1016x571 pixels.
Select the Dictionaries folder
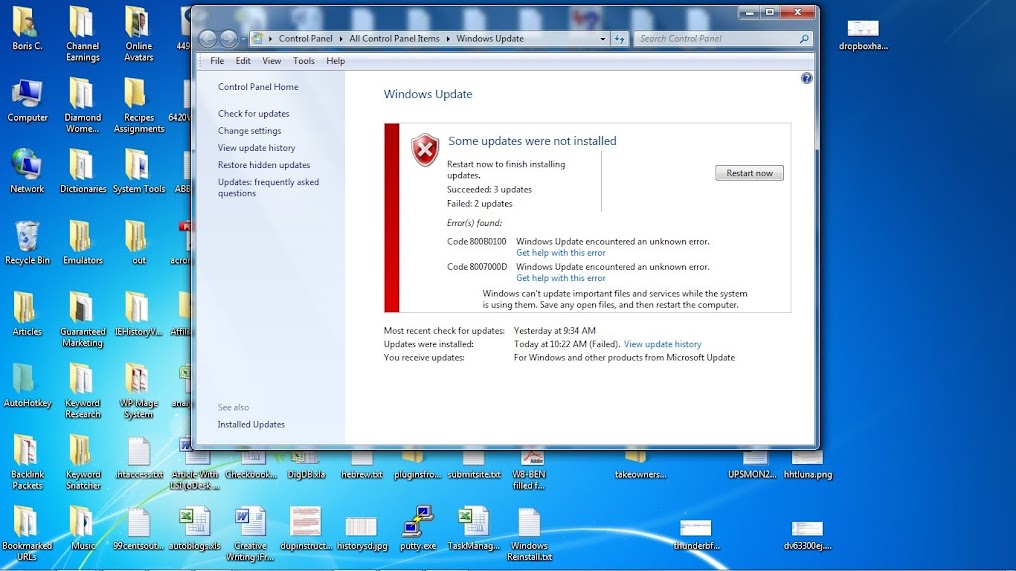click(x=82, y=171)
